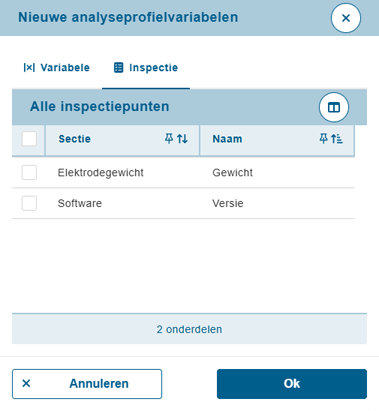Confirm with the Ok button
This screenshot has height=411, width=379.
coord(292,384)
